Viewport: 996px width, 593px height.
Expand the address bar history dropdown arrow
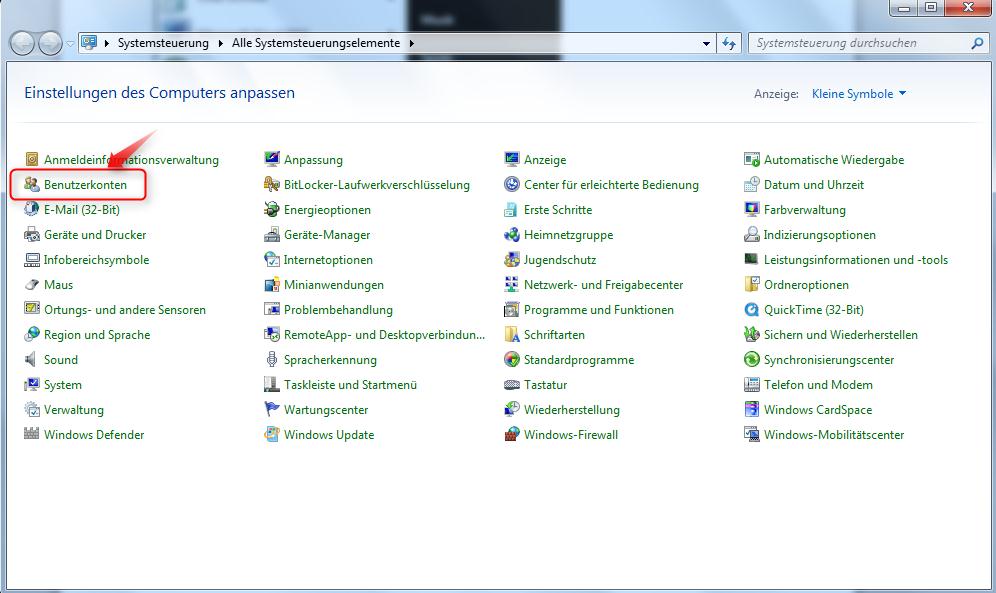[x=706, y=44]
